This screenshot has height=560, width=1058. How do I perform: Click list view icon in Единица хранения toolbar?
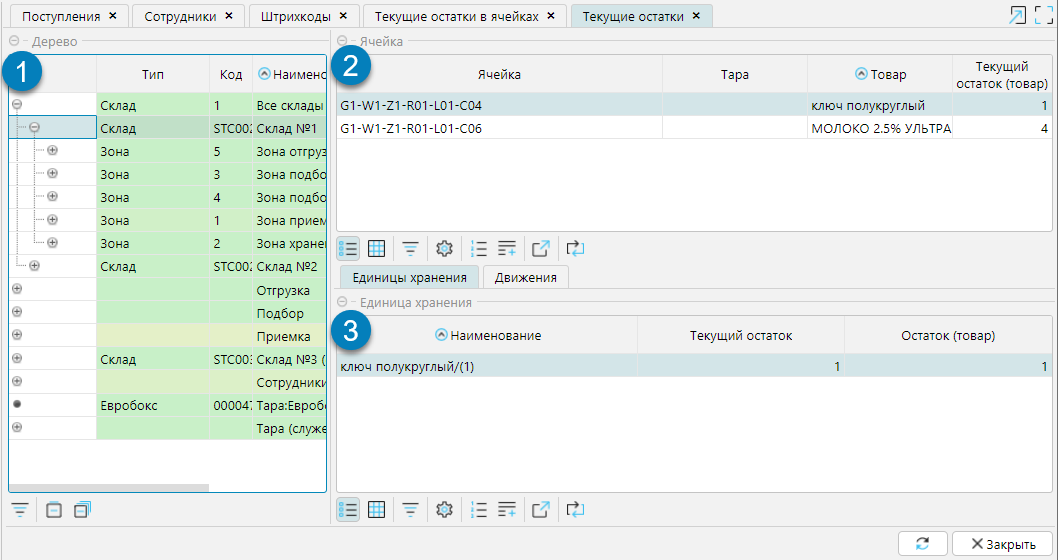348,510
